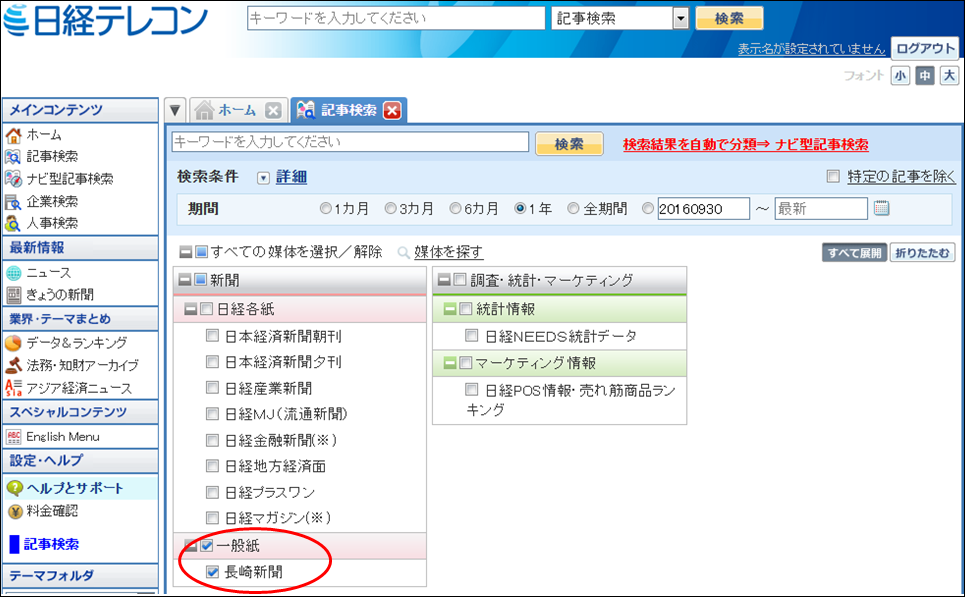965x597 pixels.
Task: Click 折りたたむ button
Action: (x=922, y=252)
